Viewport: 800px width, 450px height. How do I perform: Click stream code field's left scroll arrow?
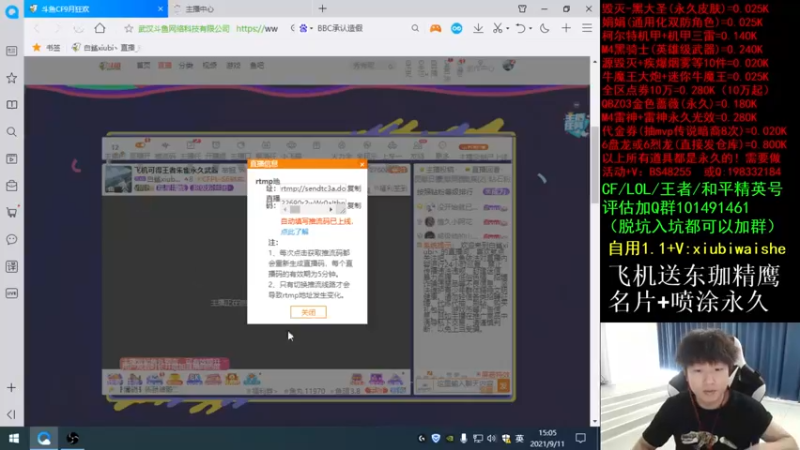(285, 210)
